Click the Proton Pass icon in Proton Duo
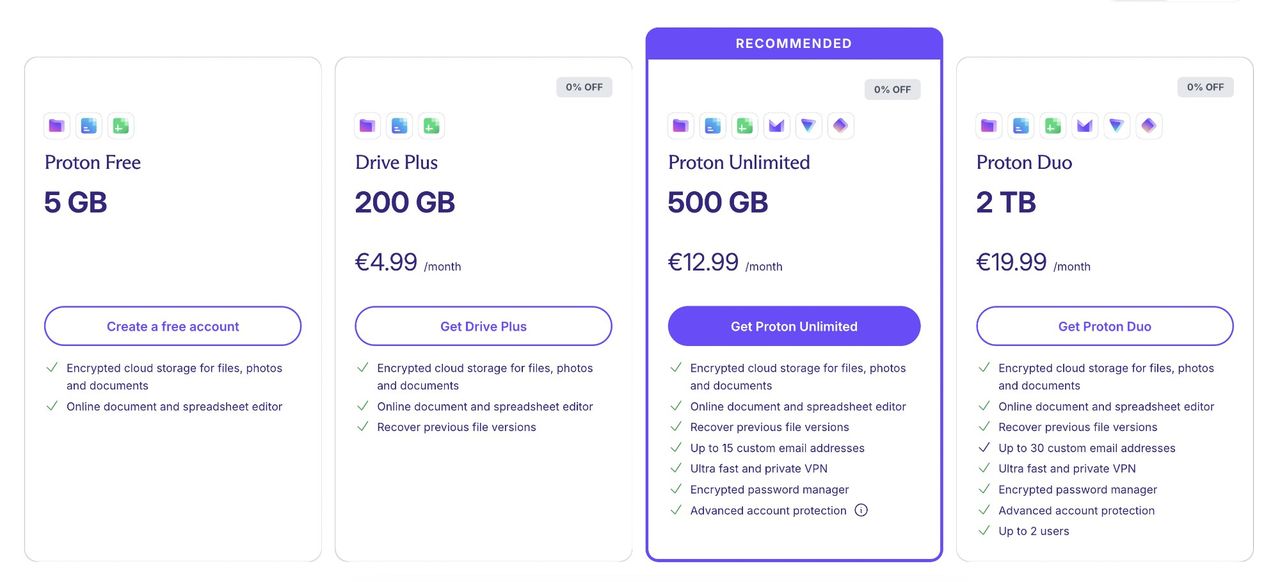 [1148, 126]
